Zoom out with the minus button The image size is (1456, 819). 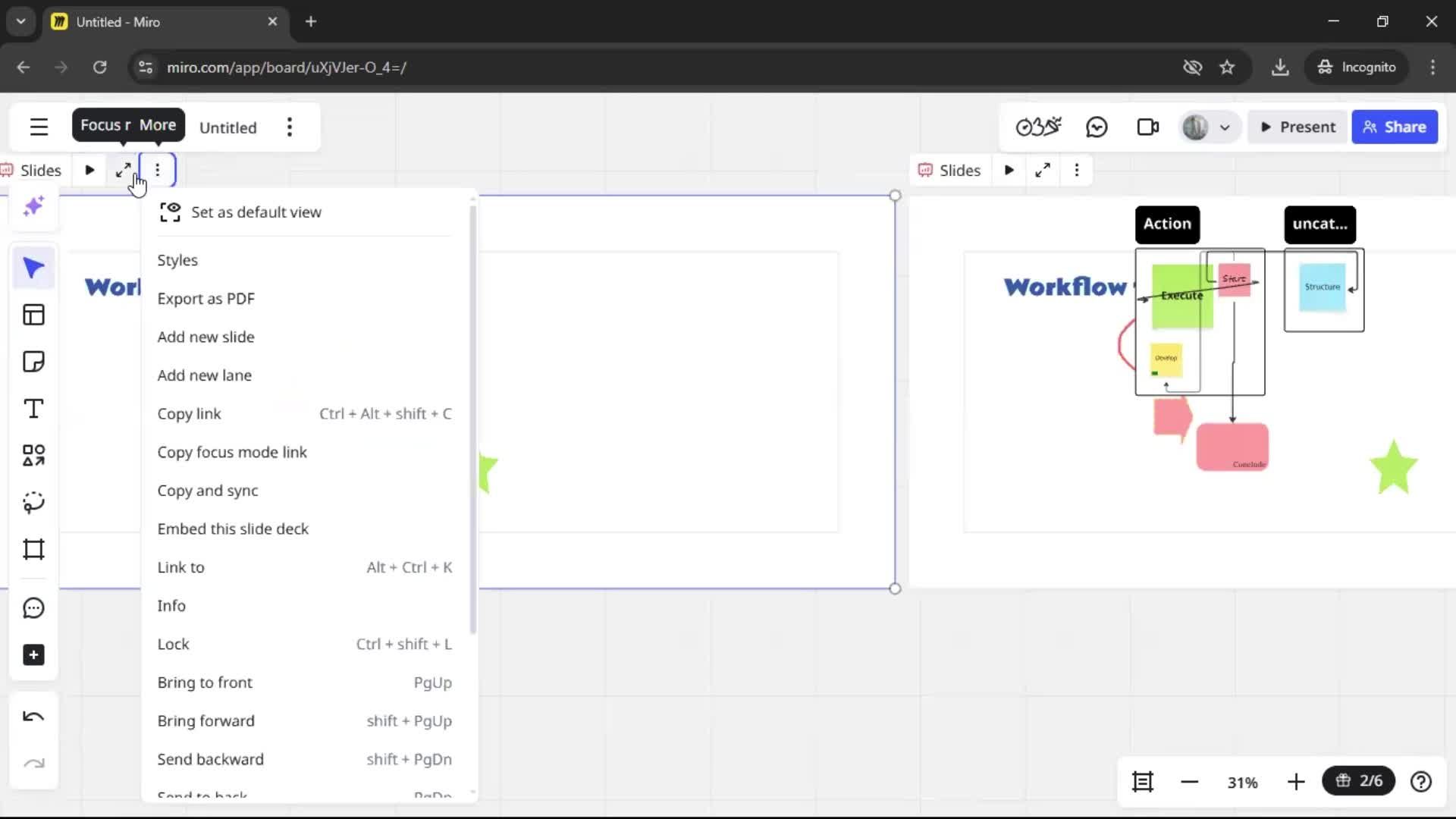[1189, 782]
